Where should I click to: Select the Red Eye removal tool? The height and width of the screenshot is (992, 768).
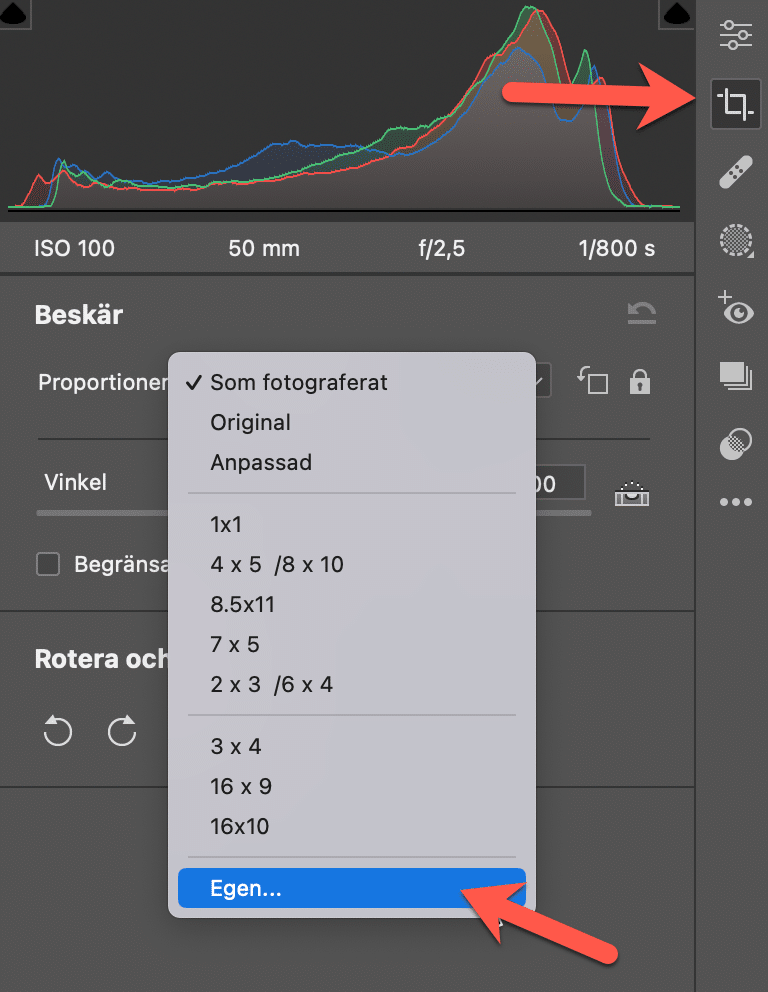pyautogui.click(x=736, y=308)
